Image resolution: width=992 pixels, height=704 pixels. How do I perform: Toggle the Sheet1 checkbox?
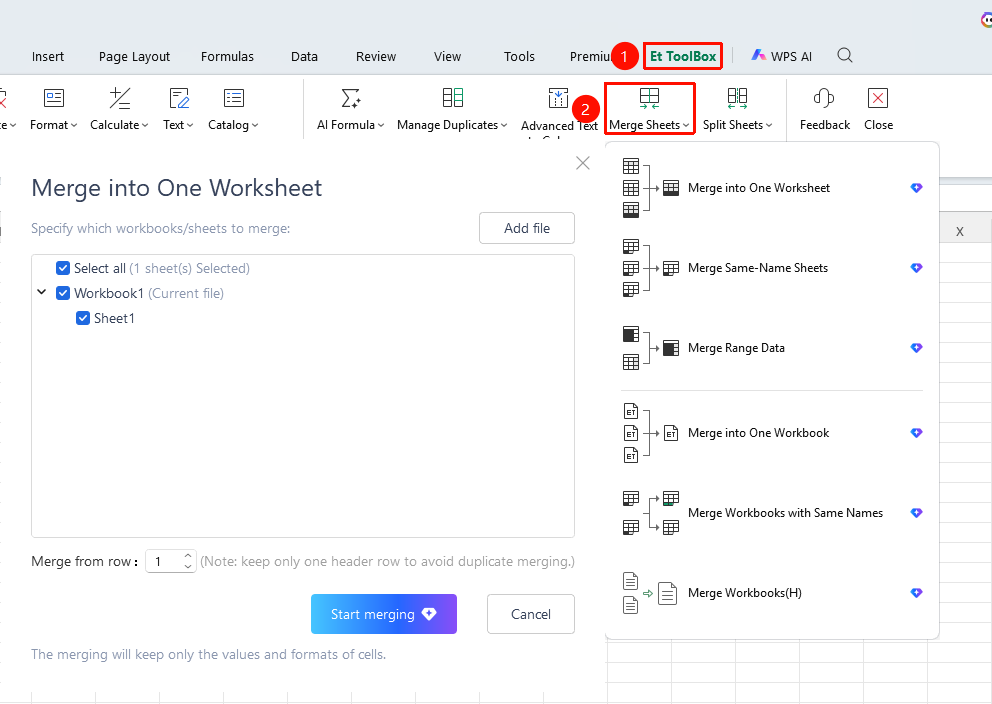[x=83, y=318]
